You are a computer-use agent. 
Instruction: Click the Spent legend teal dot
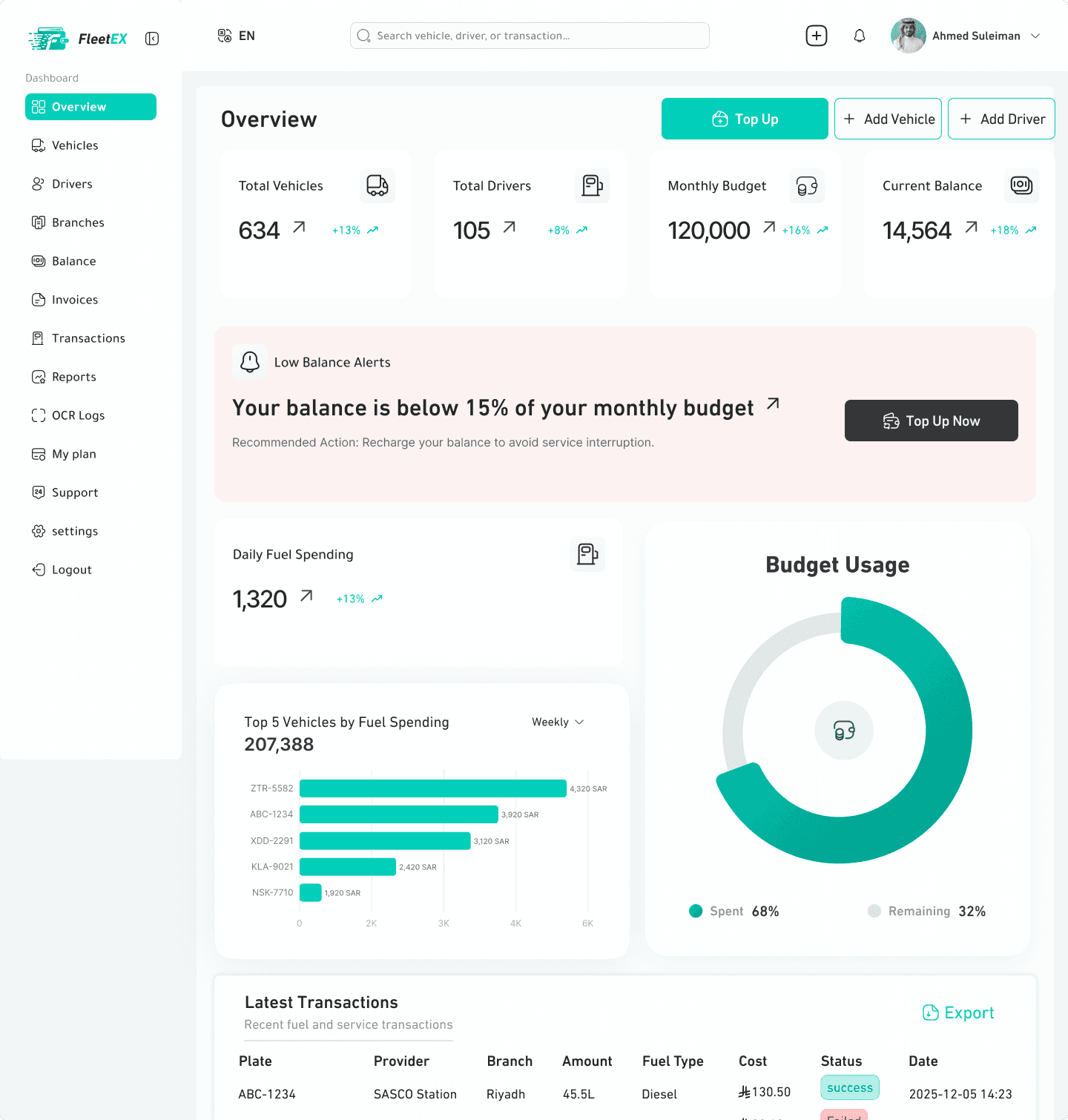696,911
